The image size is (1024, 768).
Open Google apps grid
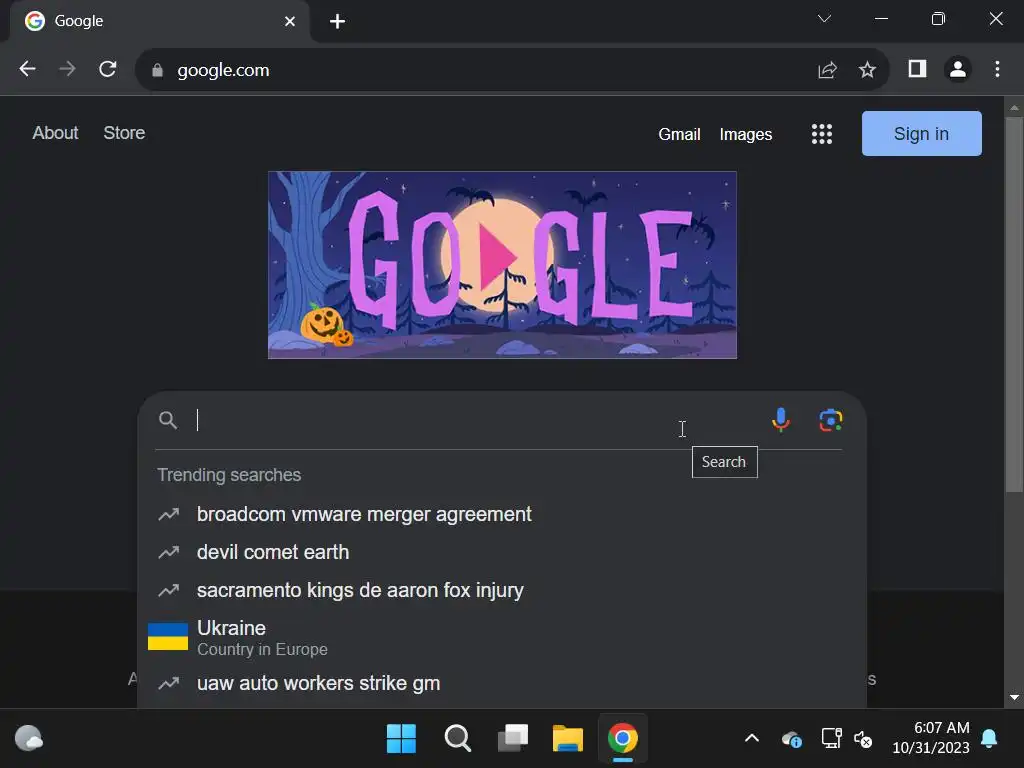(x=822, y=134)
